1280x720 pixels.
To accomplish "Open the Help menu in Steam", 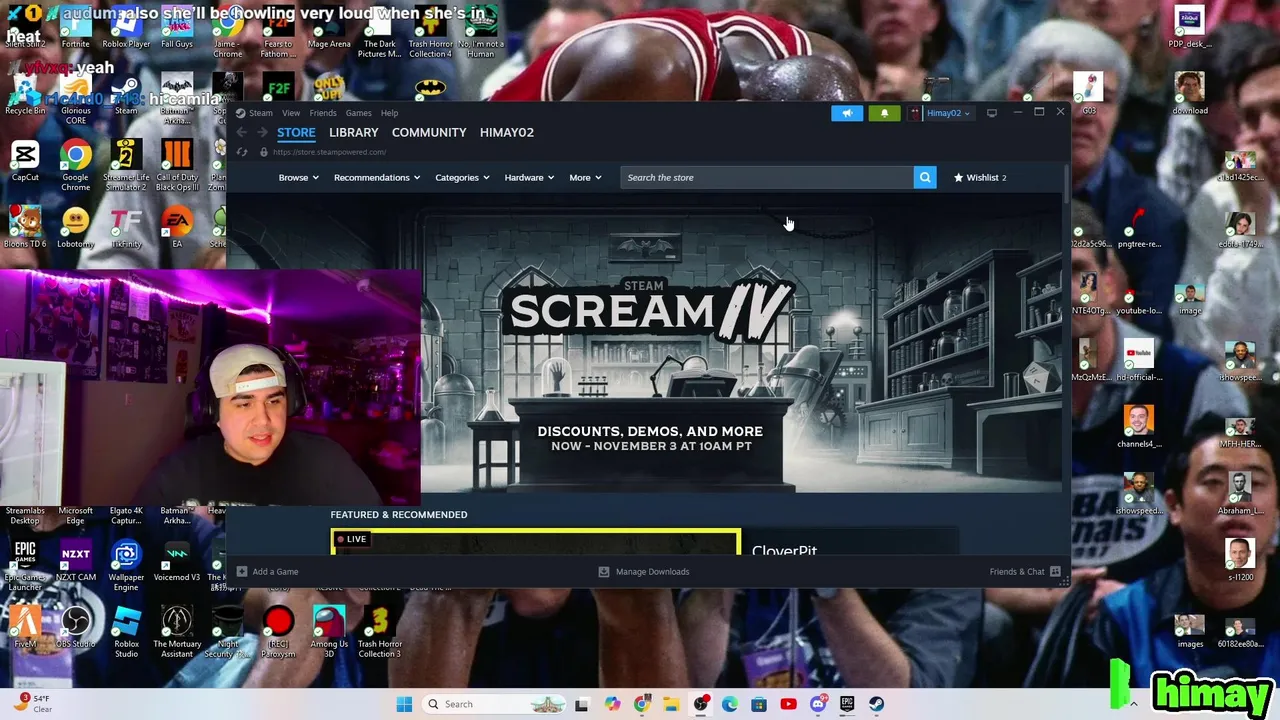I will click(x=389, y=113).
